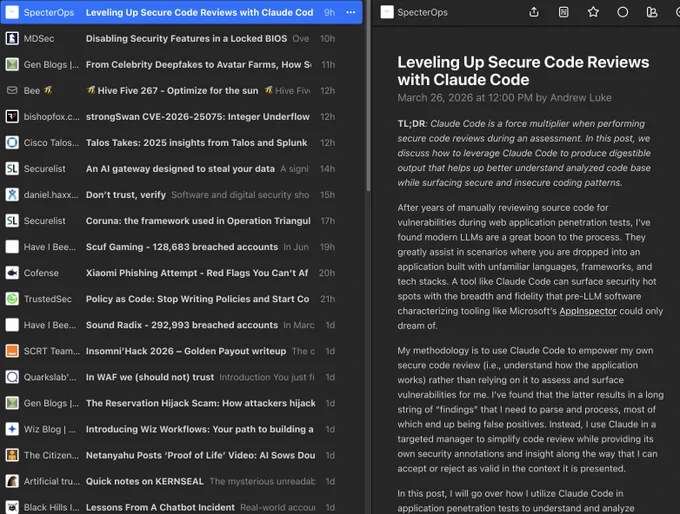680x514 pixels.
Task: Click the bishopfox feed icon
Action: [12, 116]
